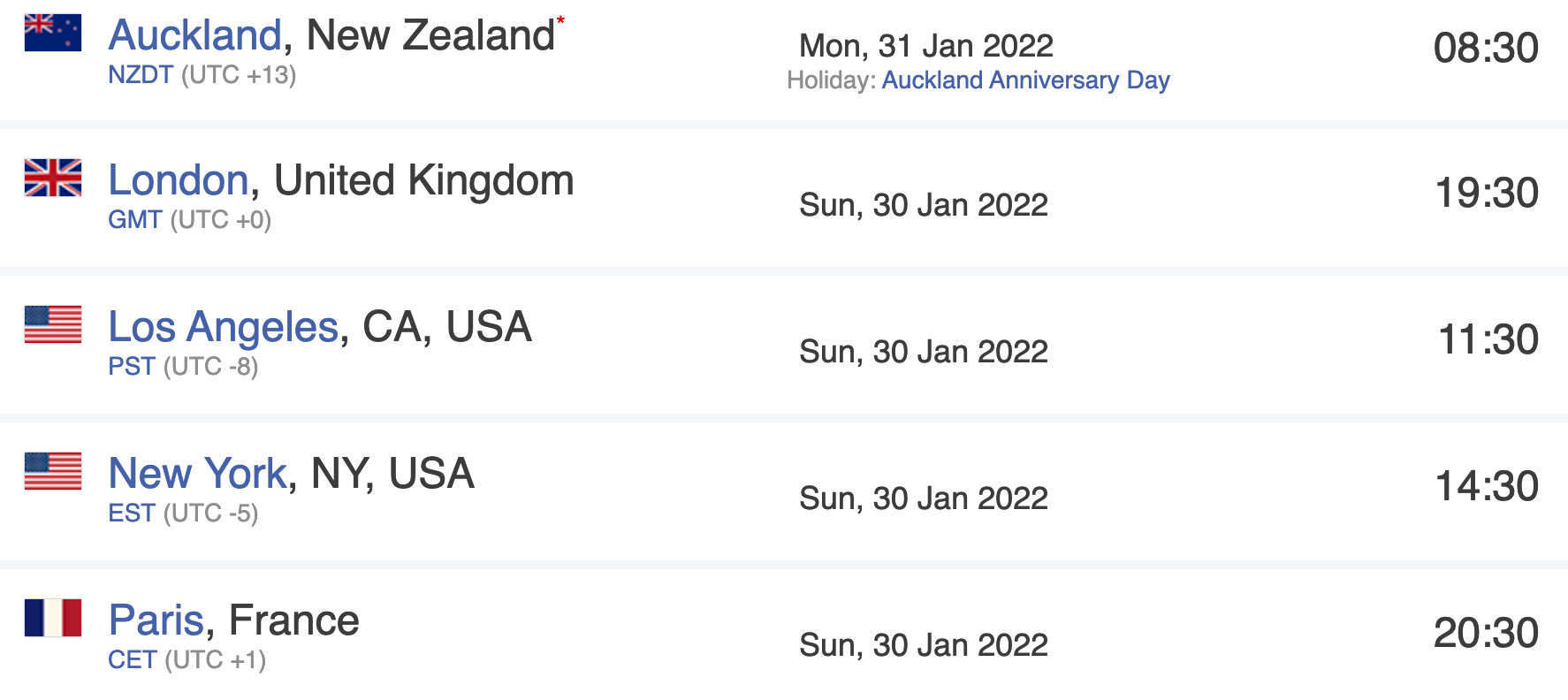1568x700 pixels.
Task: Click the Mon, 31 Jan 2022 date
Action: tap(925, 46)
